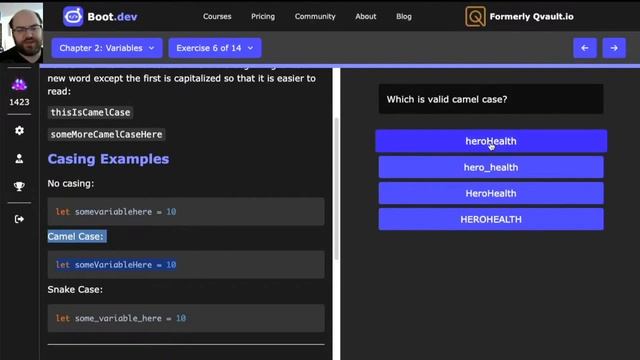
Task: Open the trophy achievements icon
Action: tap(19, 186)
